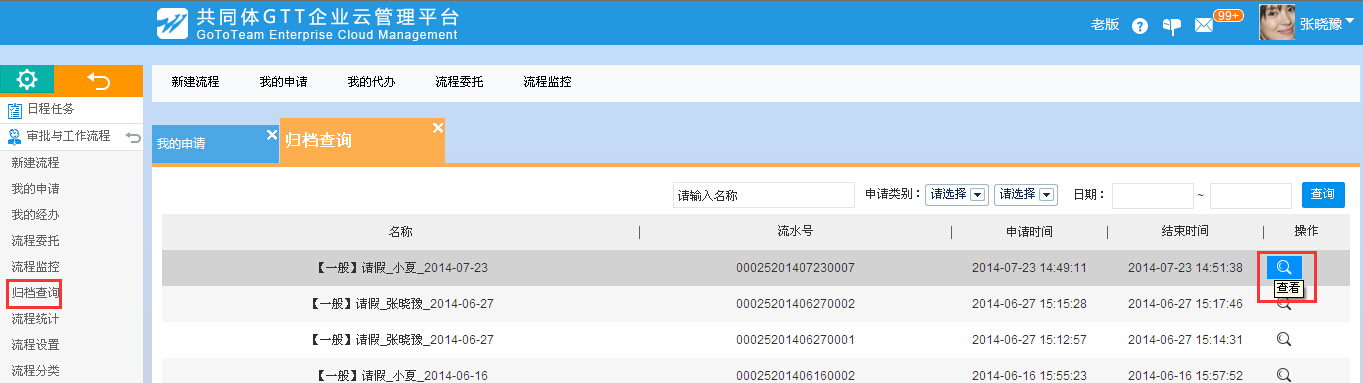The height and width of the screenshot is (383, 1363).
Task: Open the envelope messages icon
Action: 1204,25
